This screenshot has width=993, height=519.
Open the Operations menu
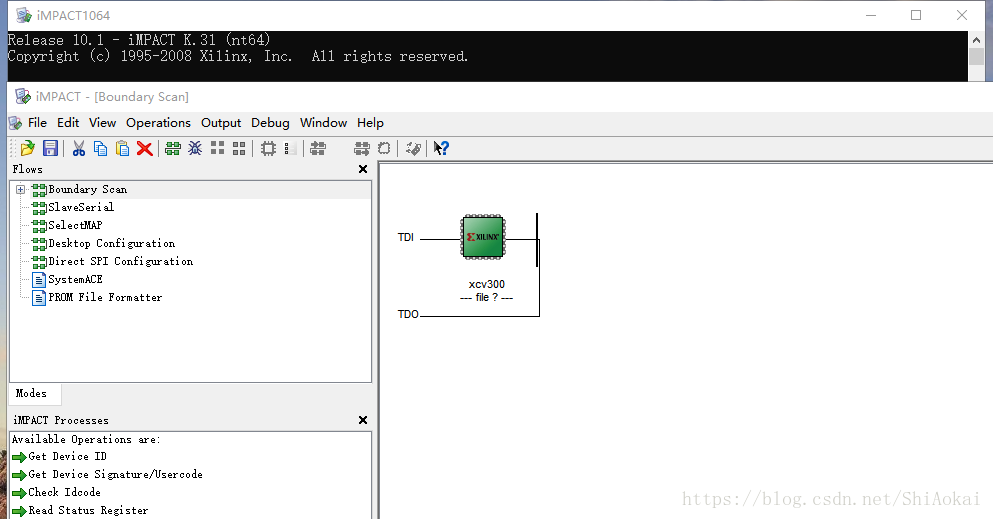(x=158, y=123)
